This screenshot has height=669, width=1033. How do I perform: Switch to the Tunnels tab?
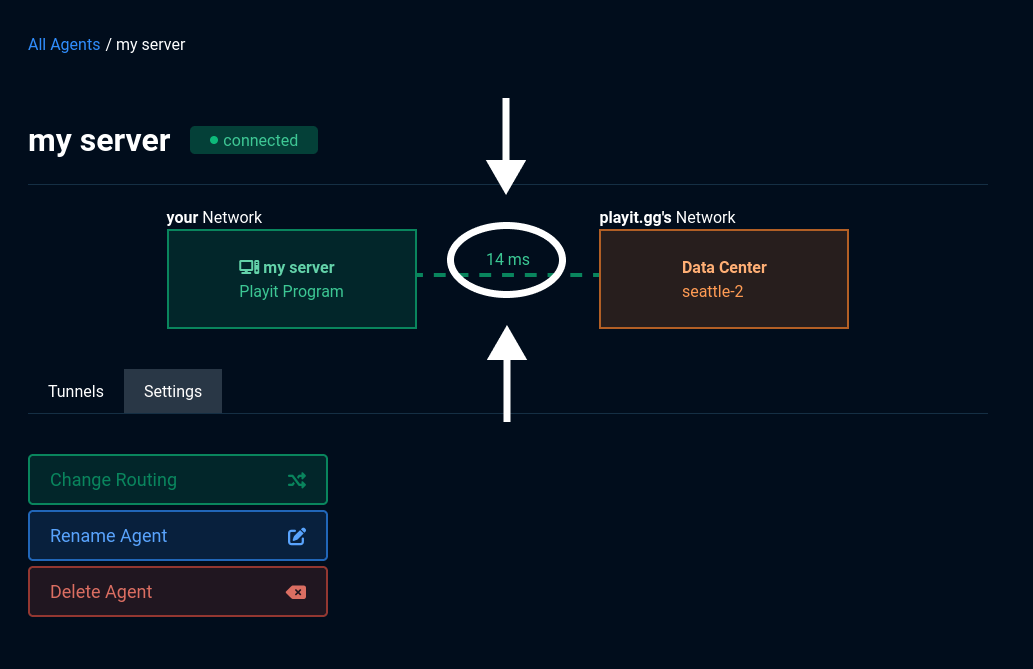(x=75, y=391)
